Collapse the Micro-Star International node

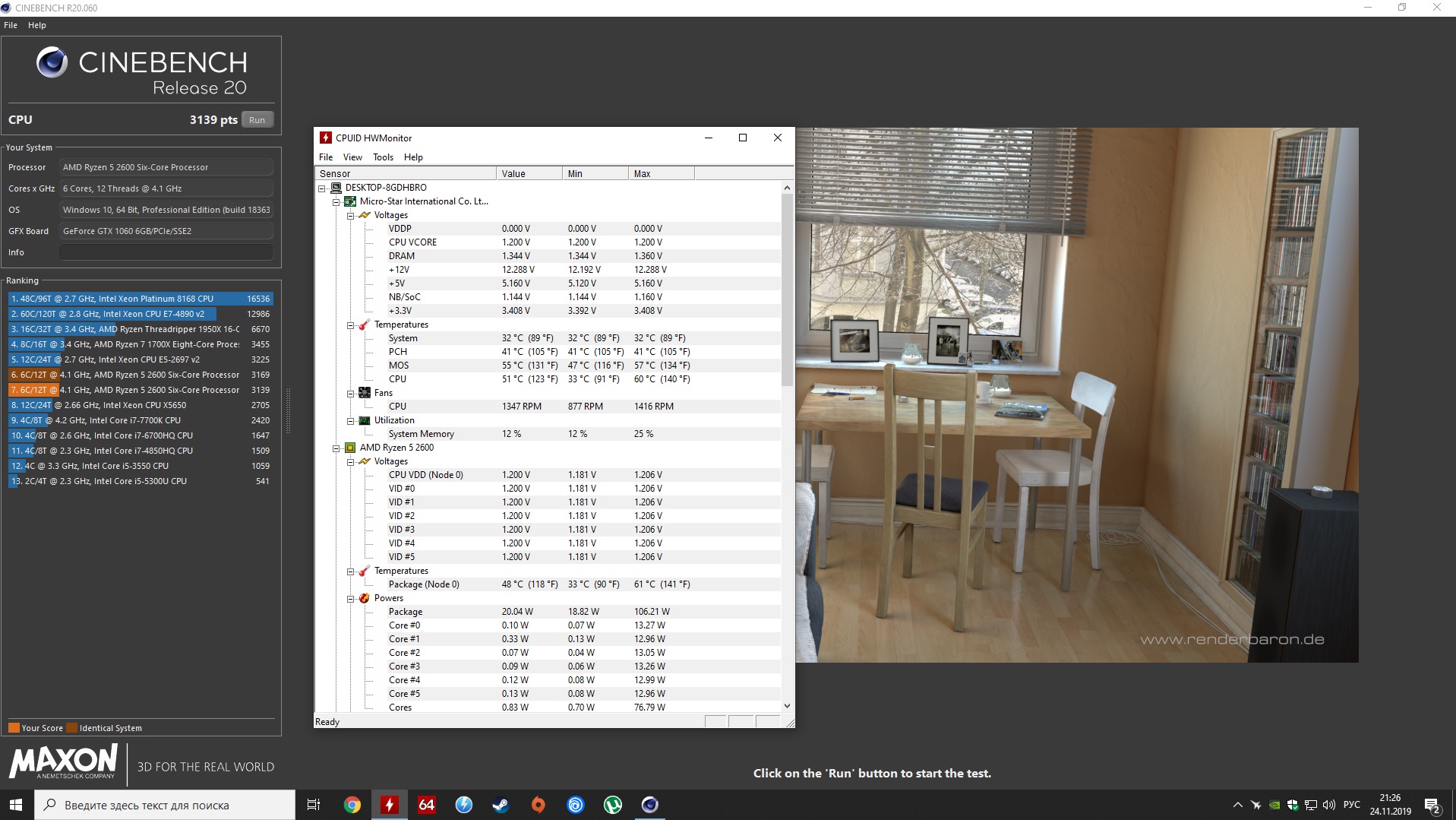[x=336, y=201]
